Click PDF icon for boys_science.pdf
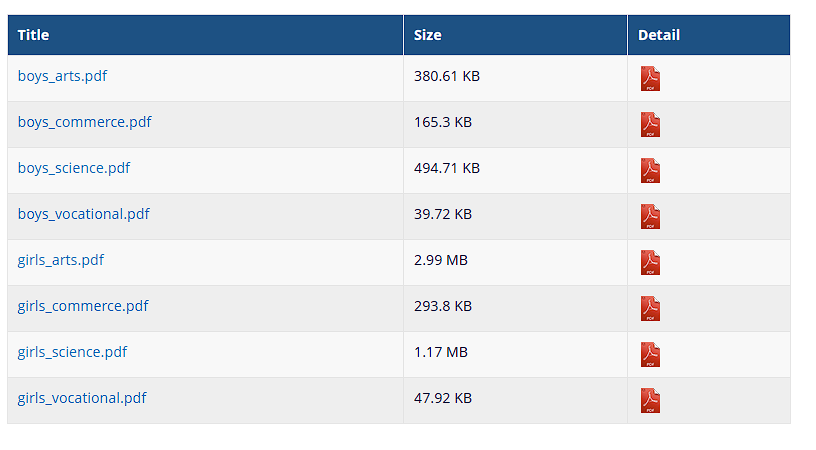816x450 pixels. point(650,171)
